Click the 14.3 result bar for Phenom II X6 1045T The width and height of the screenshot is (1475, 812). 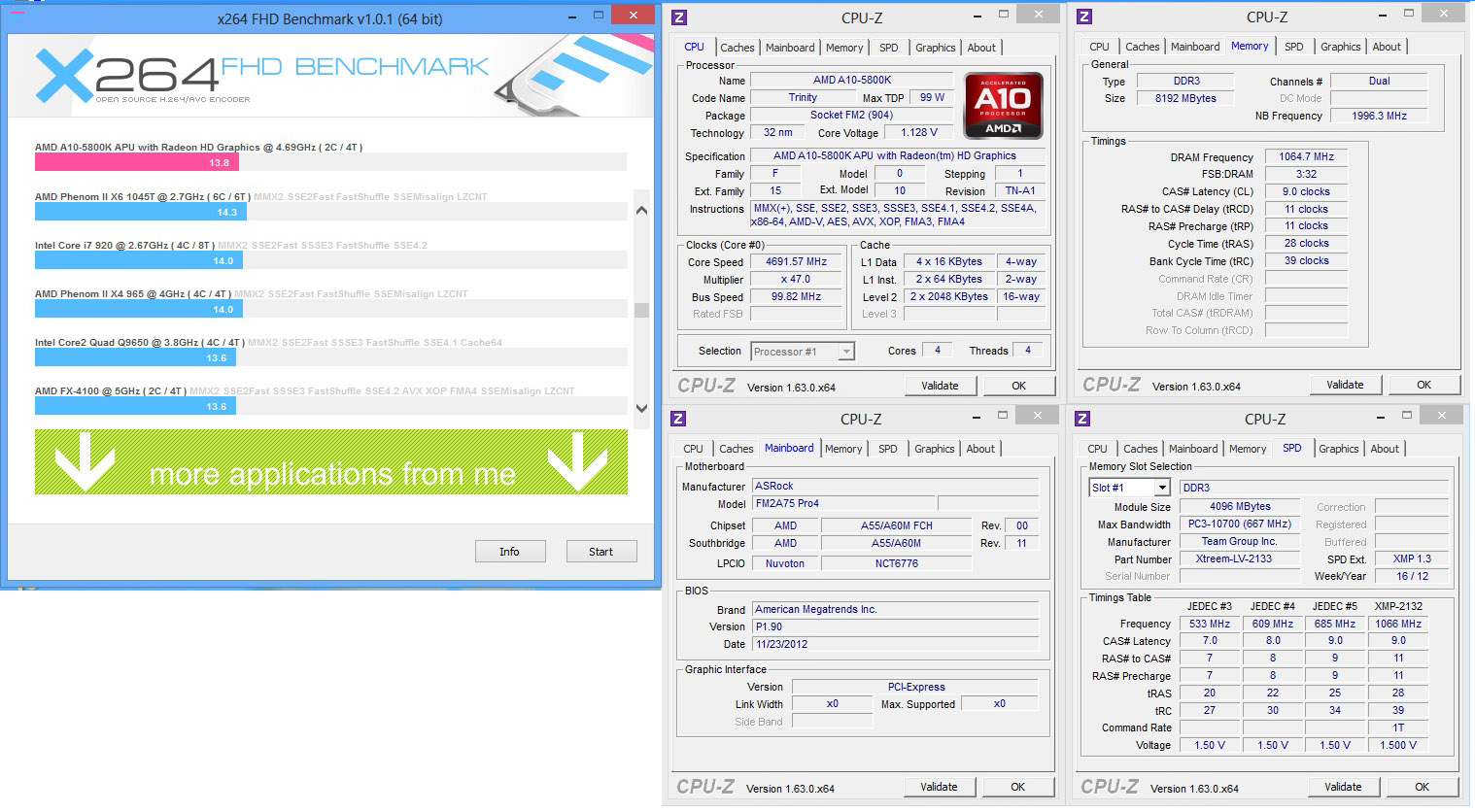pyautogui.click(x=141, y=212)
